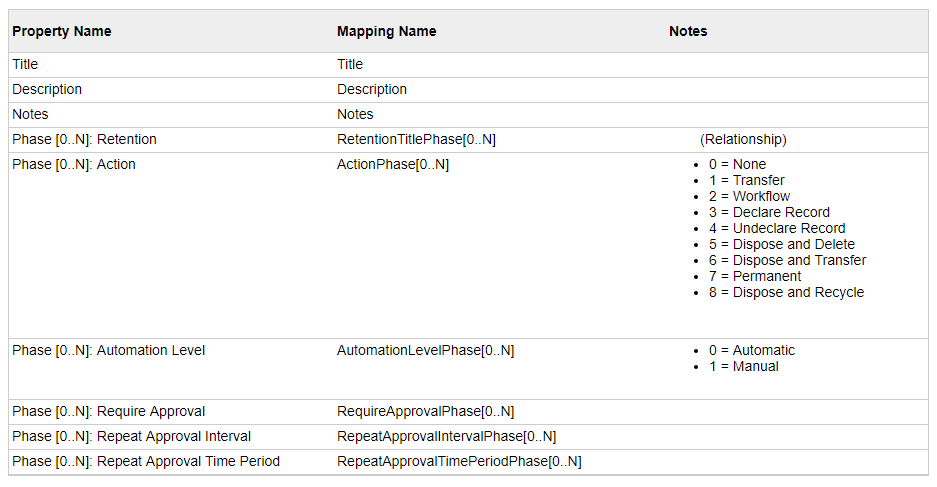The image size is (937, 487).
Task: Click the "1 = Manual" list item
Action: tap(743, 366)
